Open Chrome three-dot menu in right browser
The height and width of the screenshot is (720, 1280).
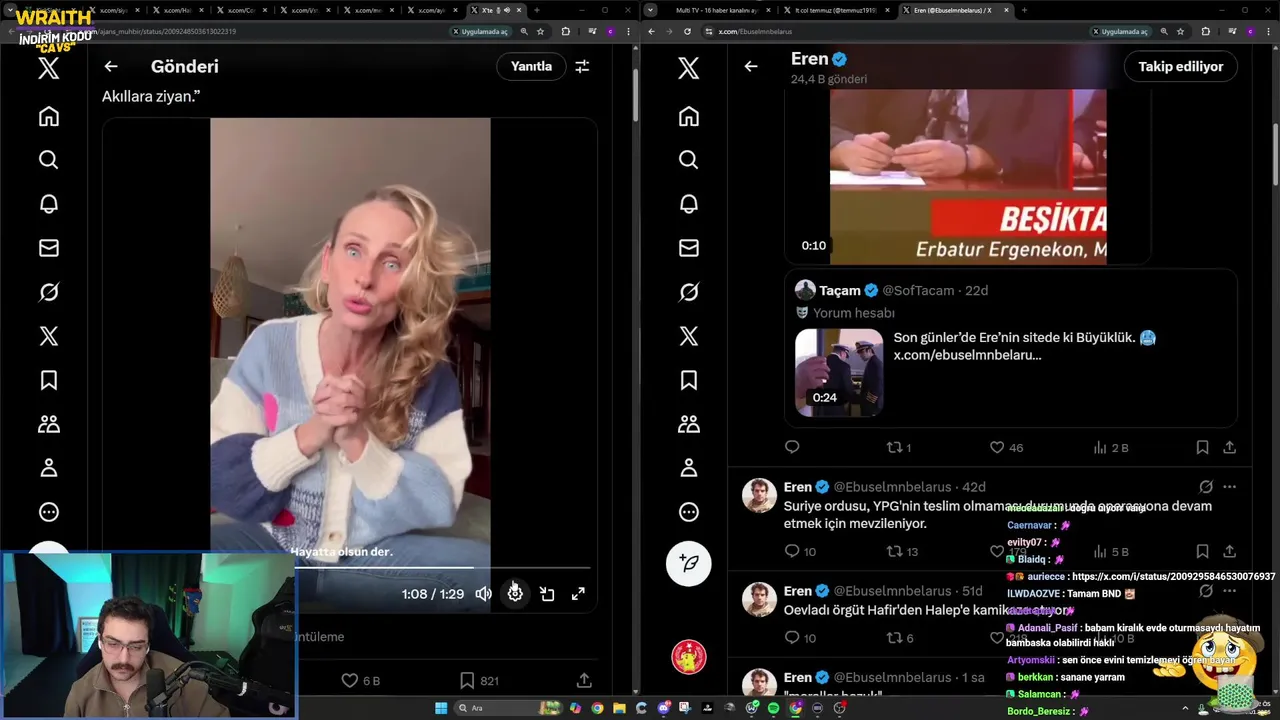1268,31
